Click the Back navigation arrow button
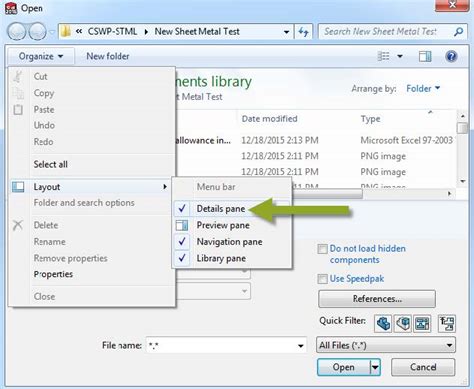Screen dimensions: 474x389 click(16, 32)
